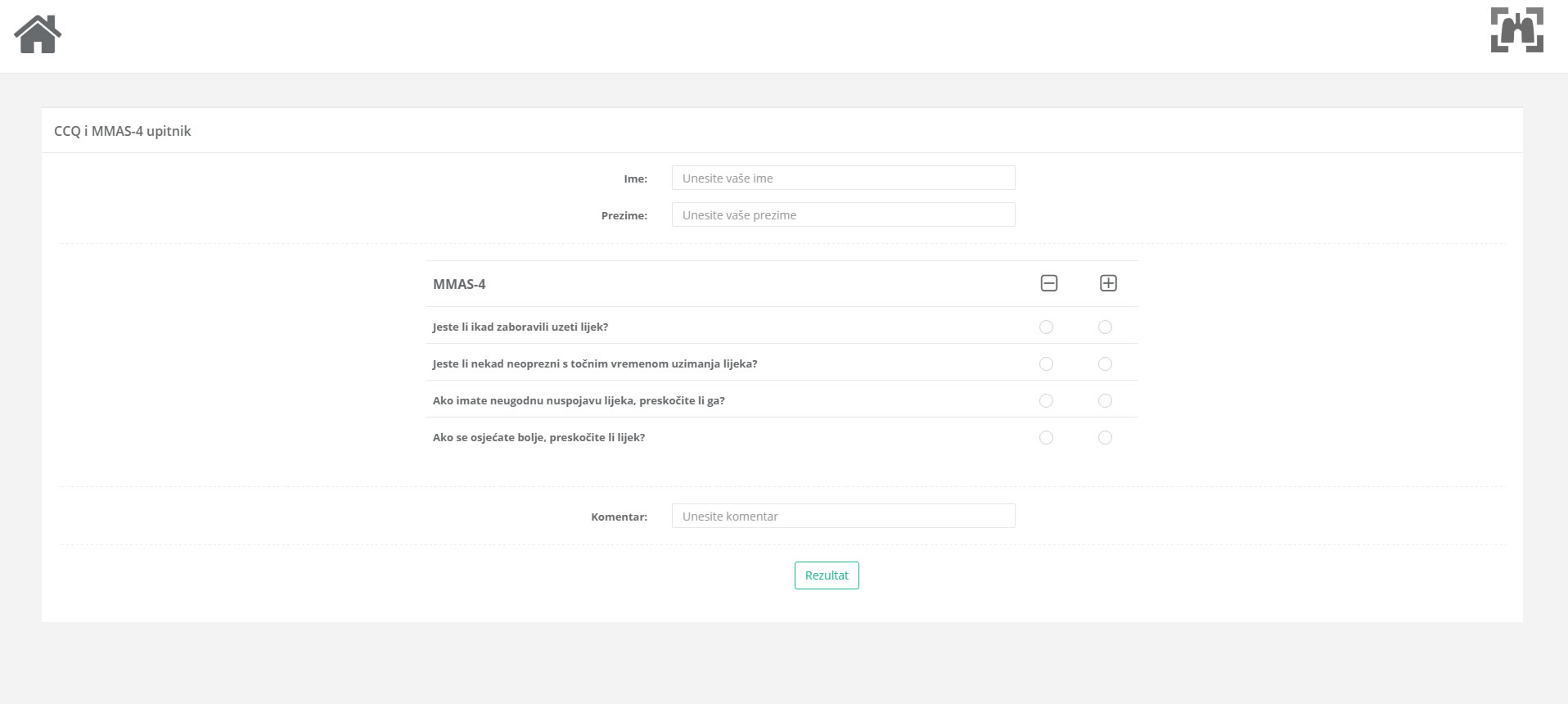Focus the 'Unesite vaše ime' input field

[x=843, y=178]
